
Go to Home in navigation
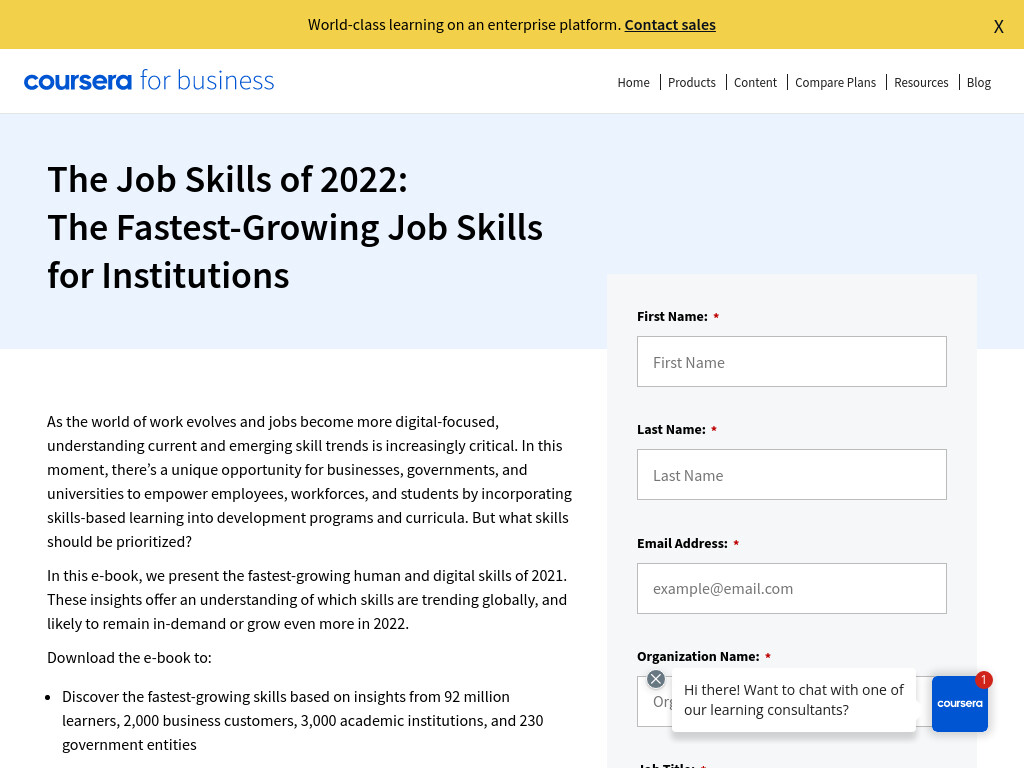click(x=633, y=82)
